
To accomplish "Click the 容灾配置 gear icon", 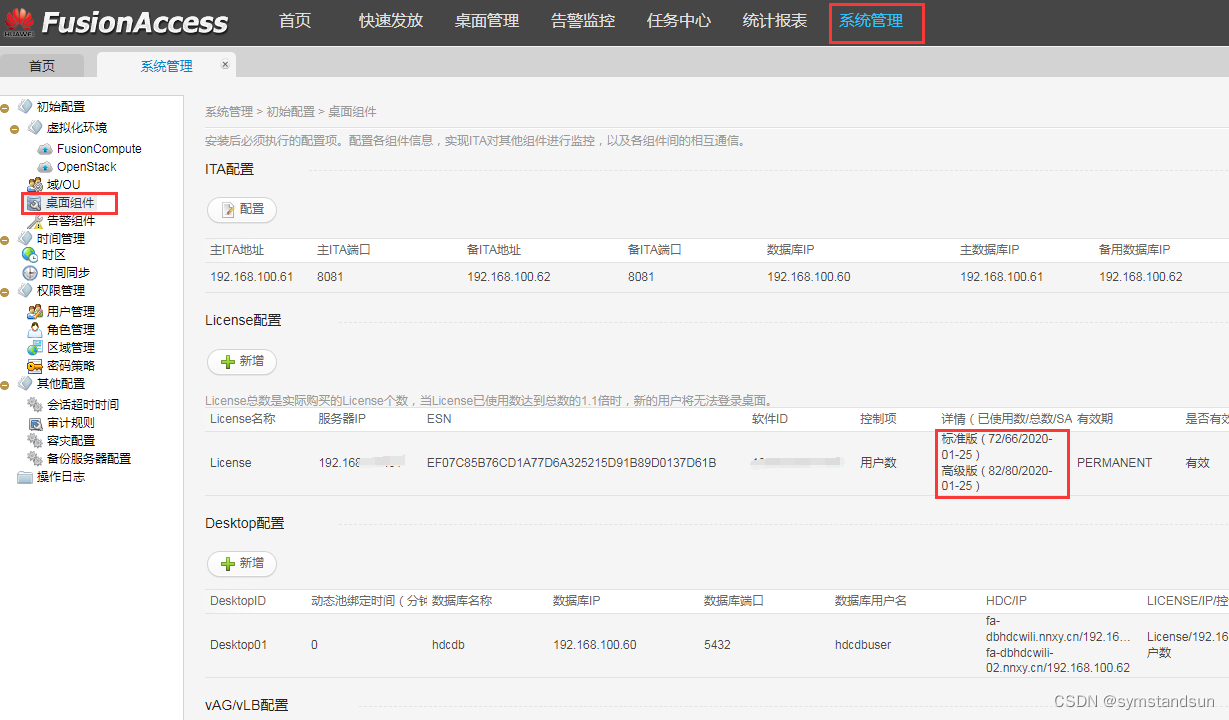I will tap(35, 441).
